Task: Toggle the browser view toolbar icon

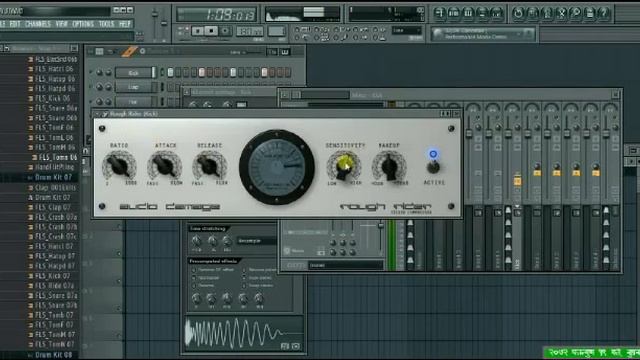Action: pyautogui.click(x=482, y=13)
